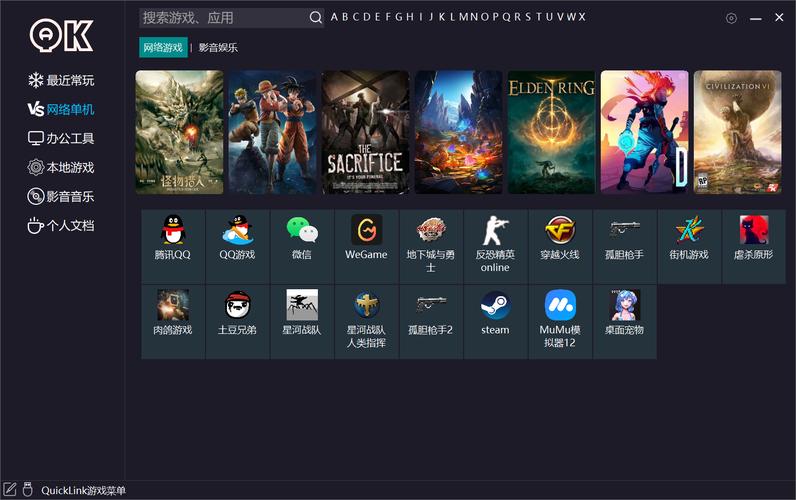Launch 星河战队人类指挥 icon
The image size is (796, 500).
point(367,305)
